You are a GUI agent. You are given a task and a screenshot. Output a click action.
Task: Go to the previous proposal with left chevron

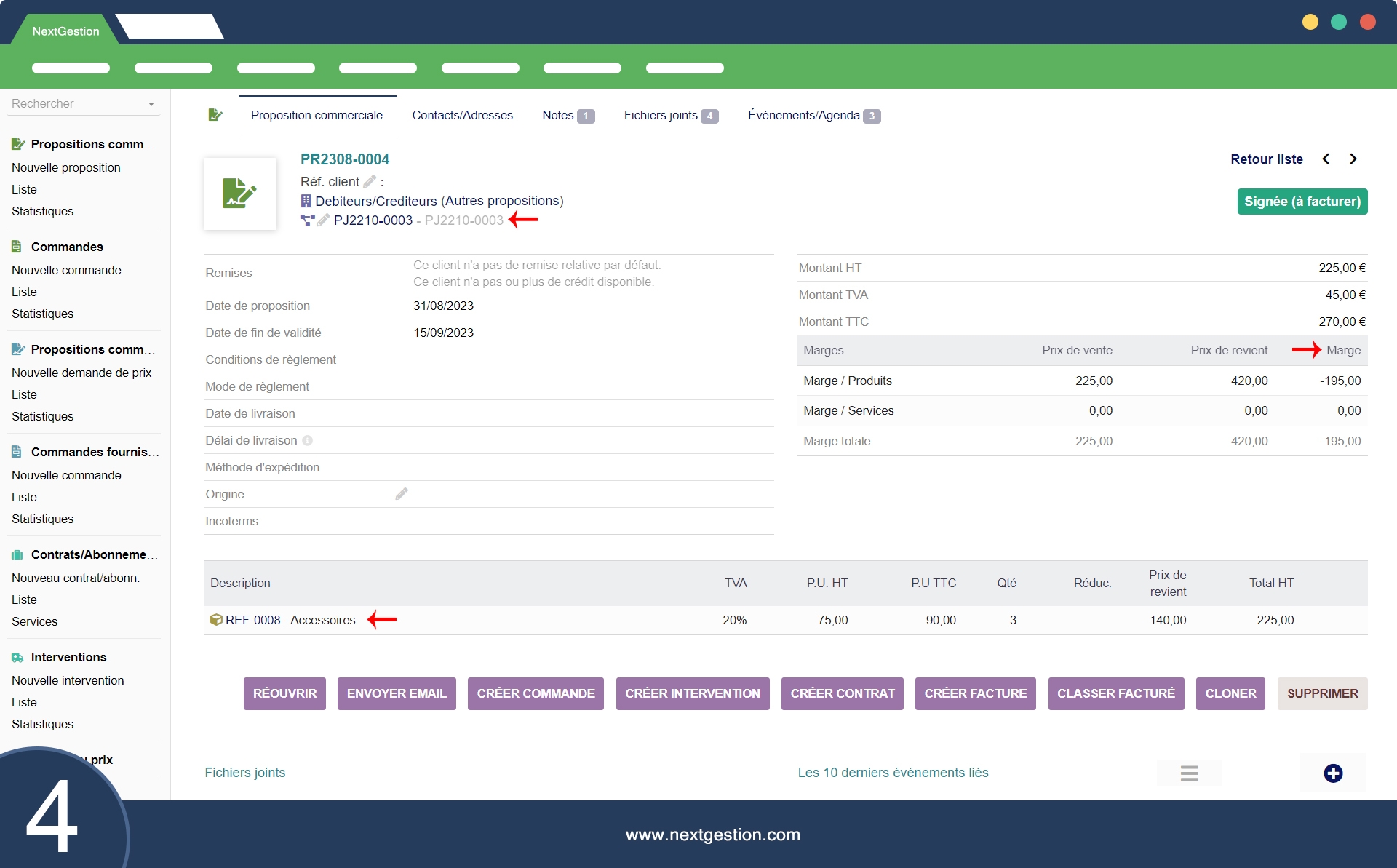(1326, 159)
